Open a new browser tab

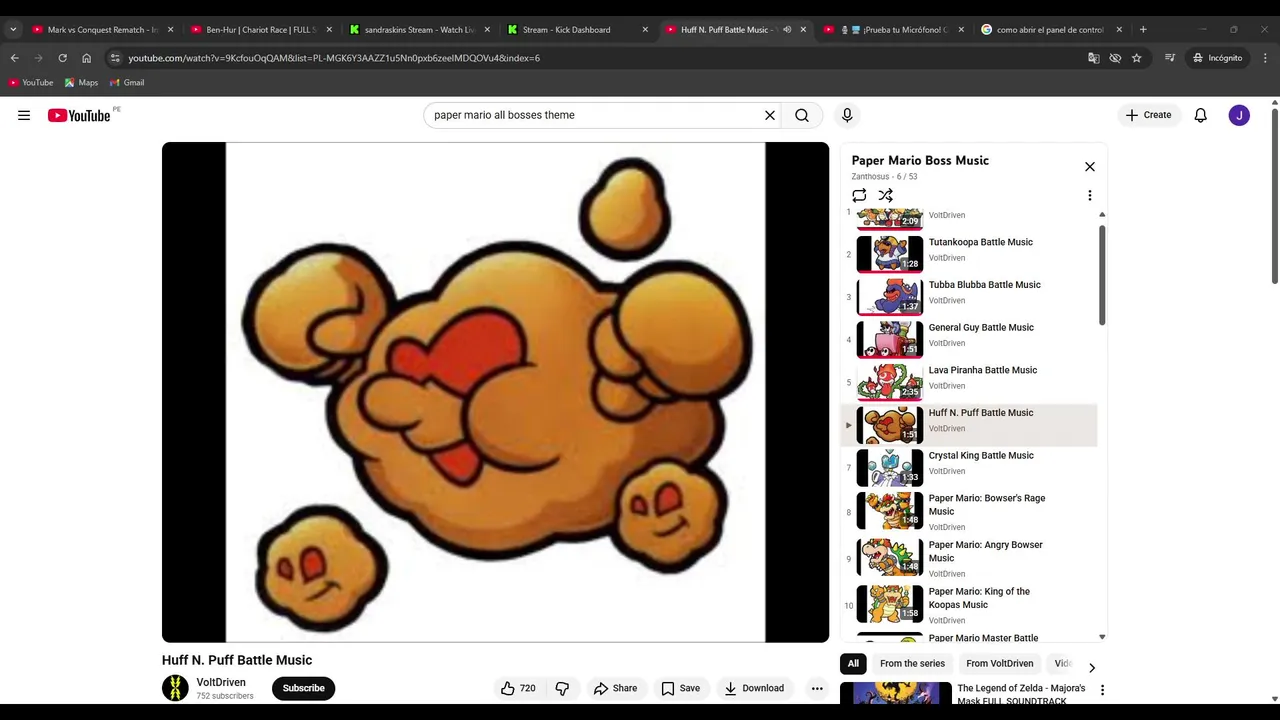pyautogui.click(x=1143, y=30)
